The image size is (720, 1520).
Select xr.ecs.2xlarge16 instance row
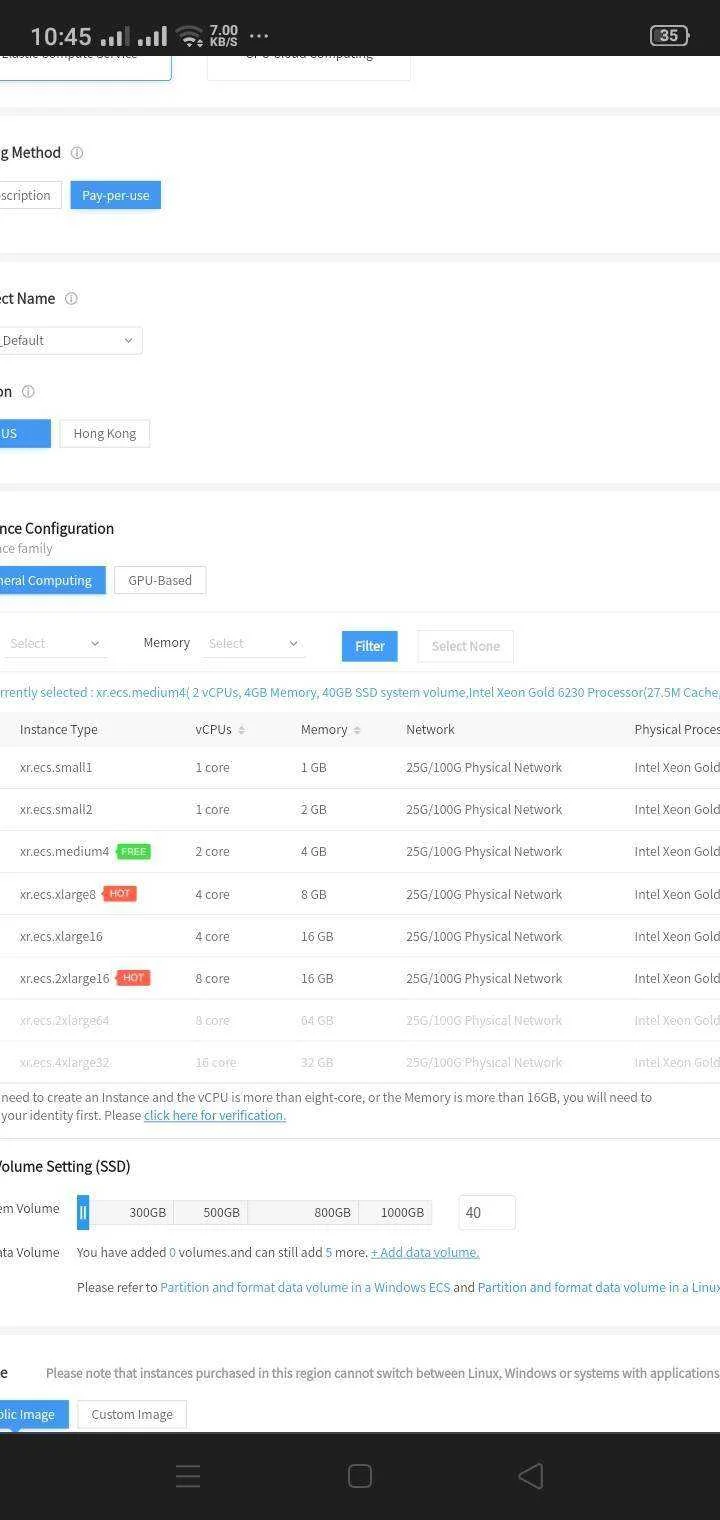click(360, 978)
